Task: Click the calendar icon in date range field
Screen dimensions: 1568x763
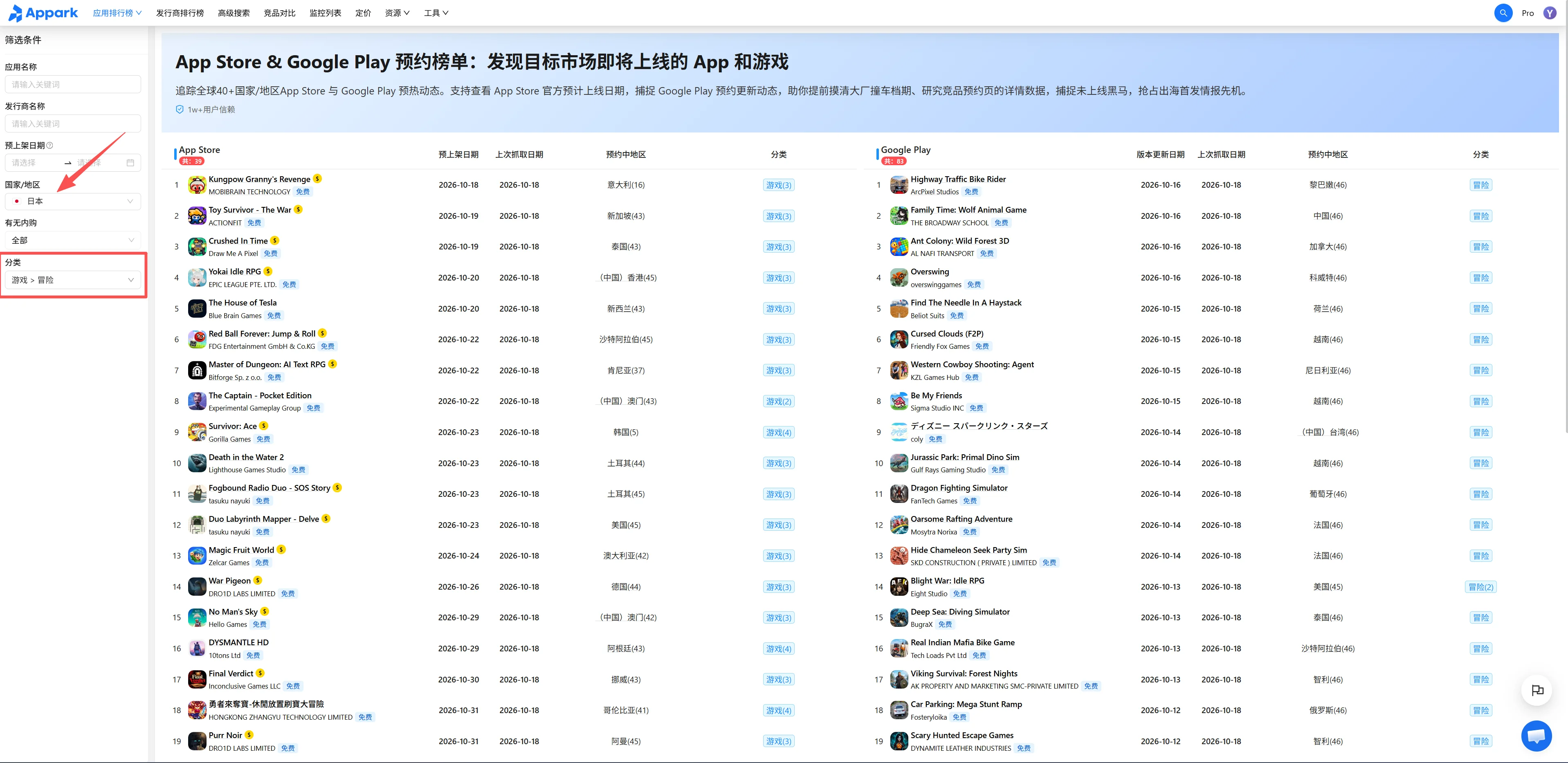Action: 130,163
